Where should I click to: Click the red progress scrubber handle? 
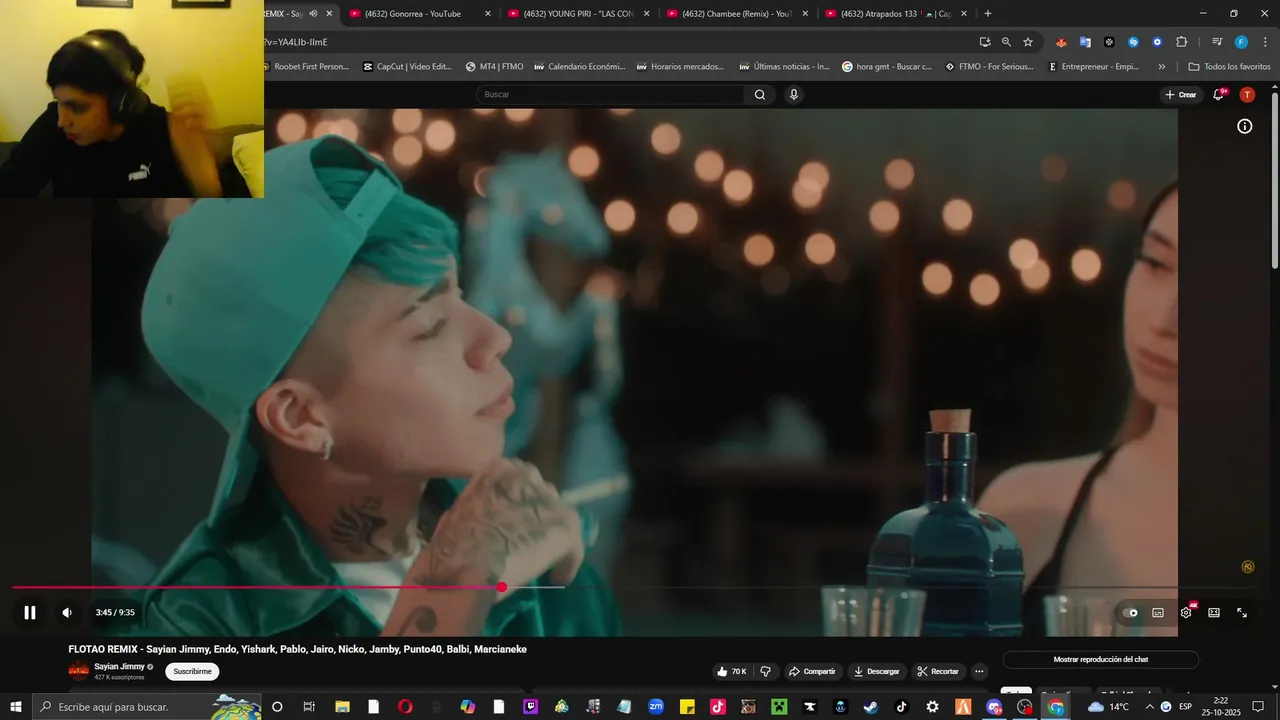pyautogui.click(x=501, y=587)
